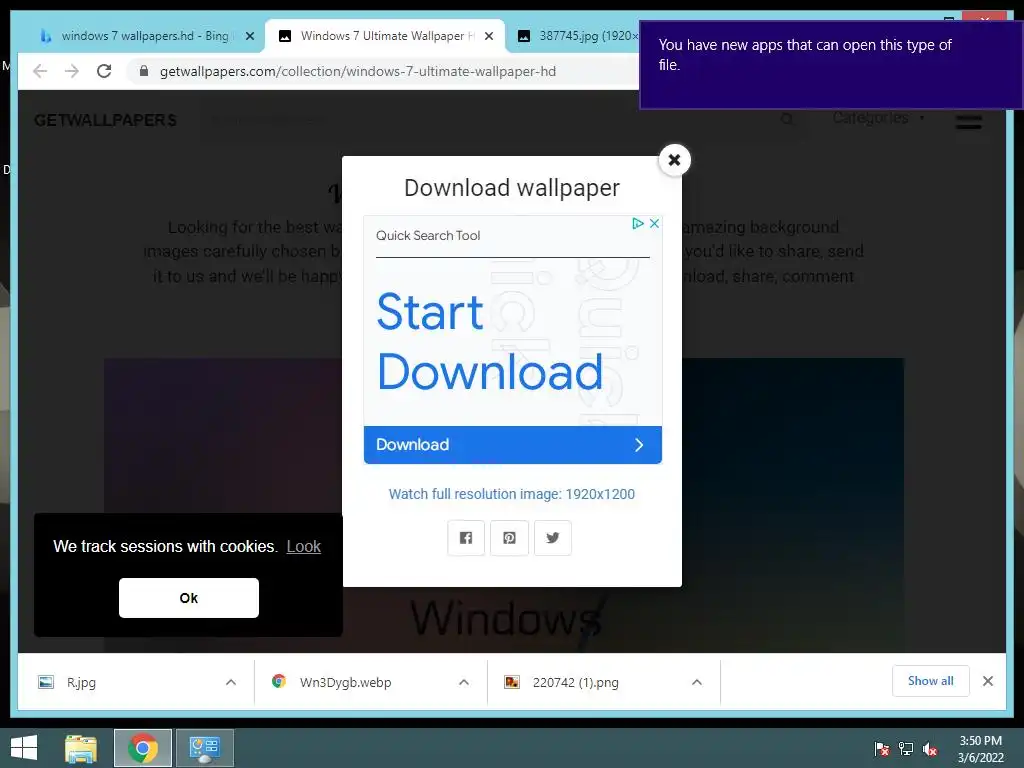Expand R.jpg download options
The width and height of the screenshot is (1024, 768).
[x=231, y=682]
